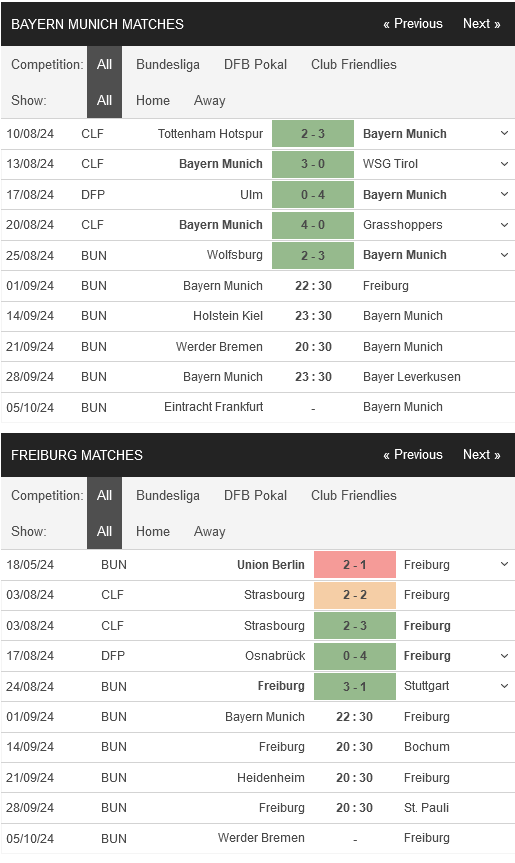Open the red 2 - 1 Union Berlin score
Image resolution: width=515 pixels, height=863 pixels.
click(355, 565)
